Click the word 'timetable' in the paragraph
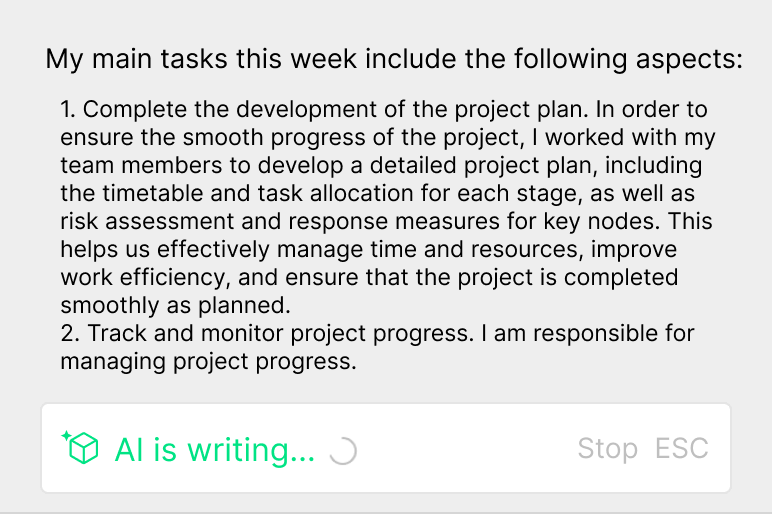This screenshot has height=514, width=772. tap(150, 193)
